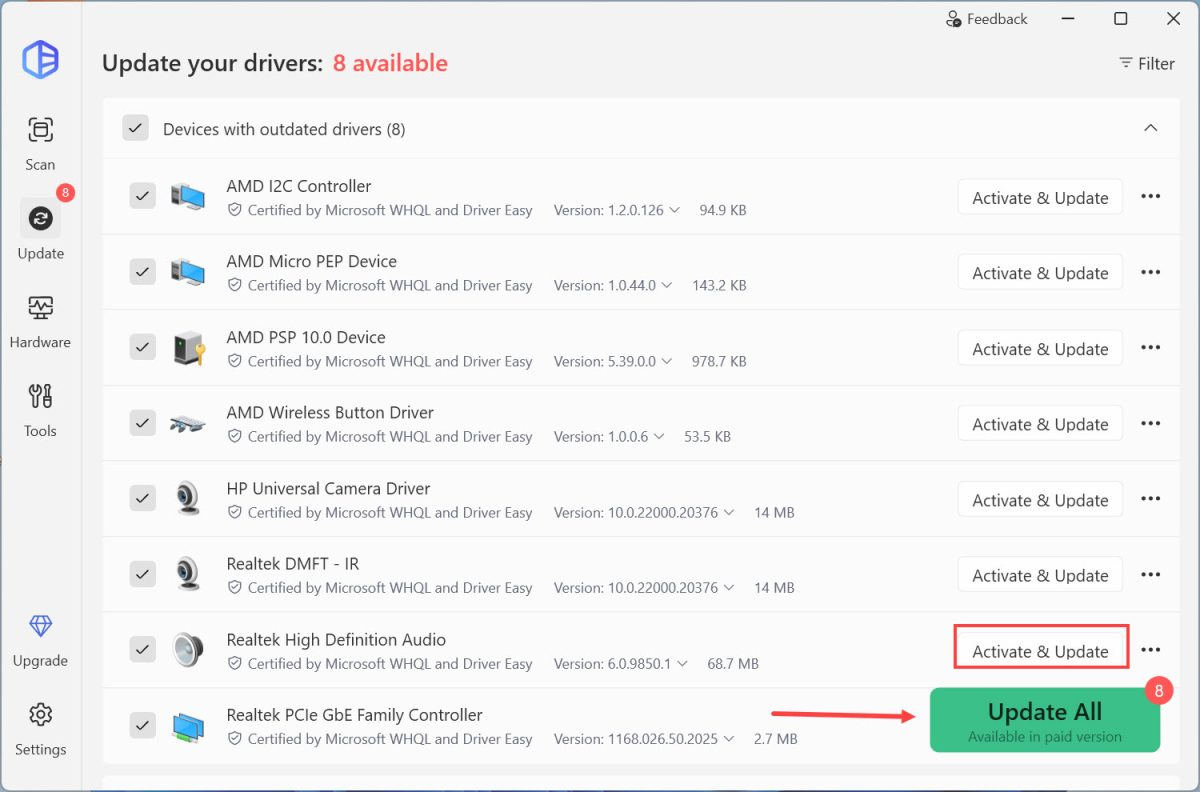Collapse the Devices with outdated drivers section
This screenshot has height=792, width=1200.
1150,129
